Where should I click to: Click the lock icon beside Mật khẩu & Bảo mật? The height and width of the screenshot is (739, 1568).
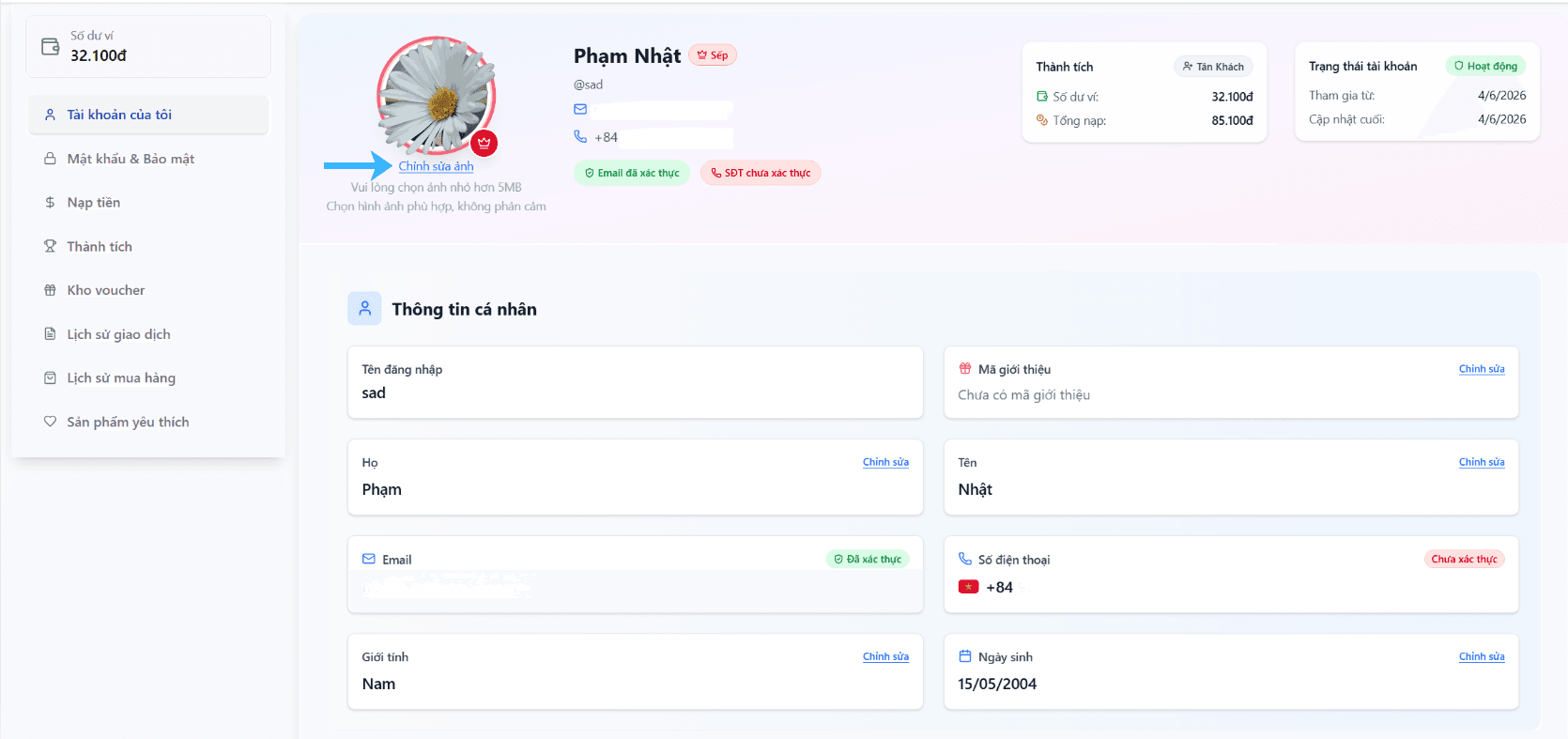[x=50, y=159]
